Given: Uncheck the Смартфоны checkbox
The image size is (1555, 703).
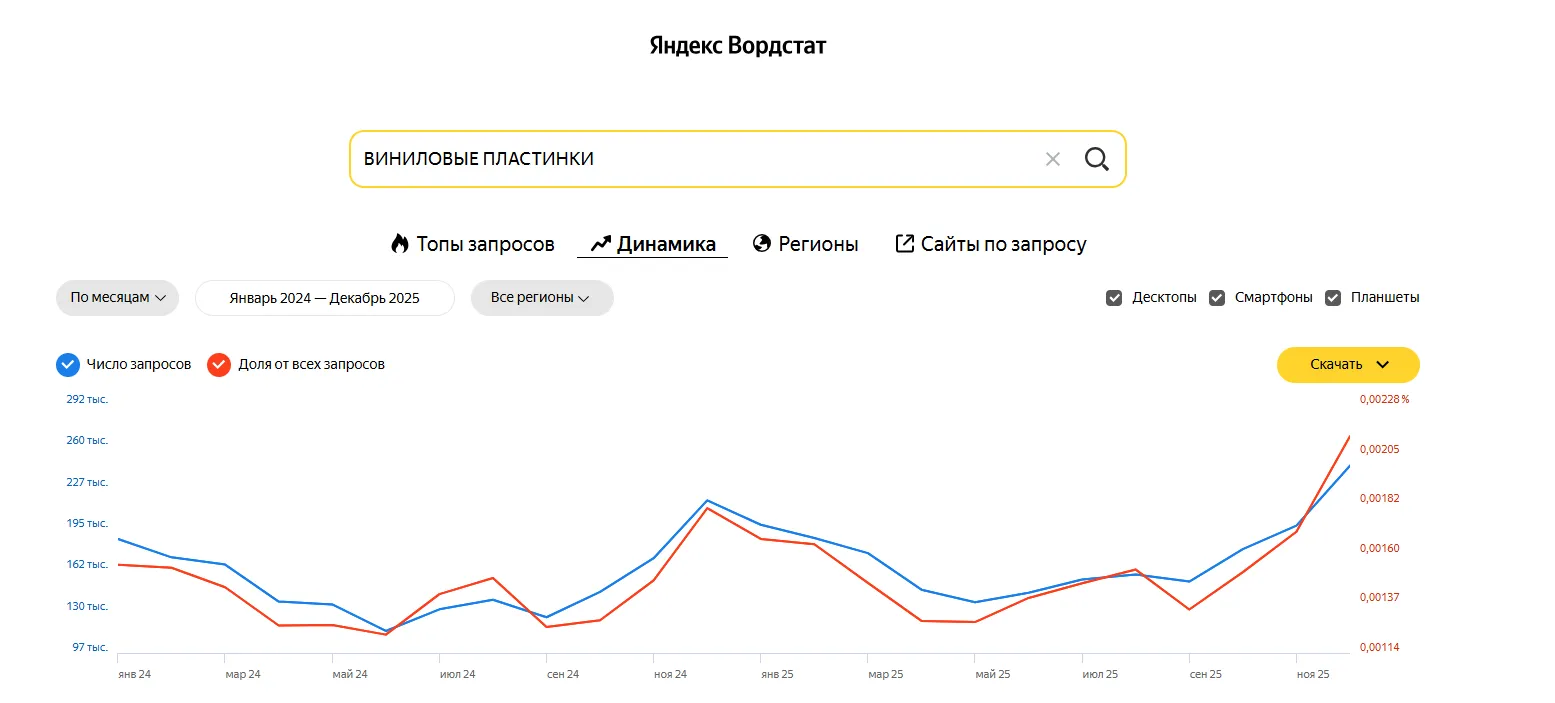Looking at the screenshot, I should point(1217,297).
